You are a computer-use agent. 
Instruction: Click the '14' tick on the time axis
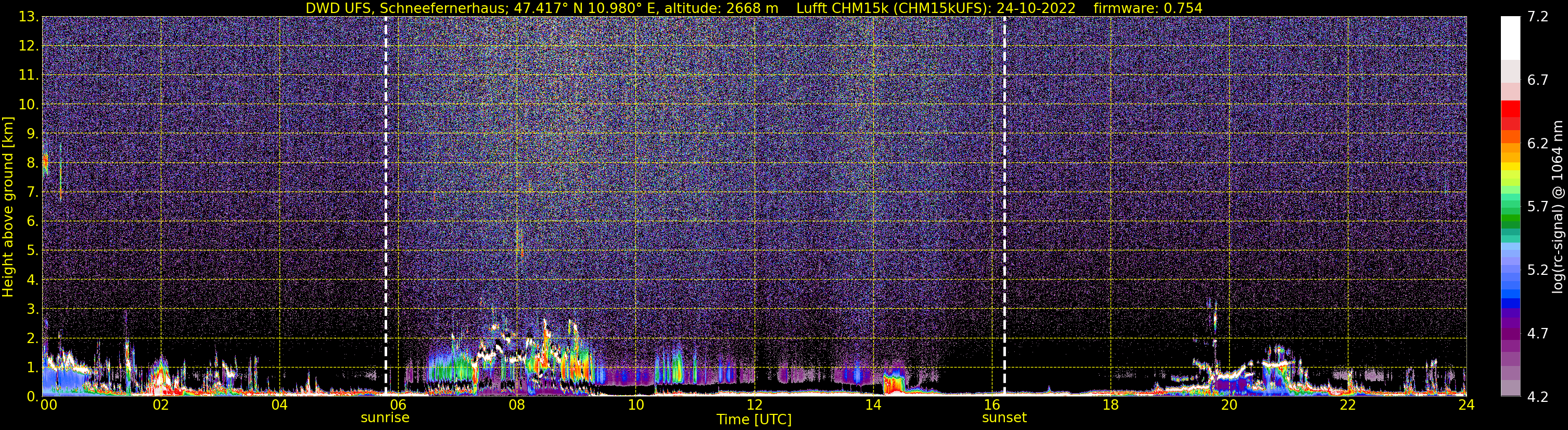tap(873, 405)
